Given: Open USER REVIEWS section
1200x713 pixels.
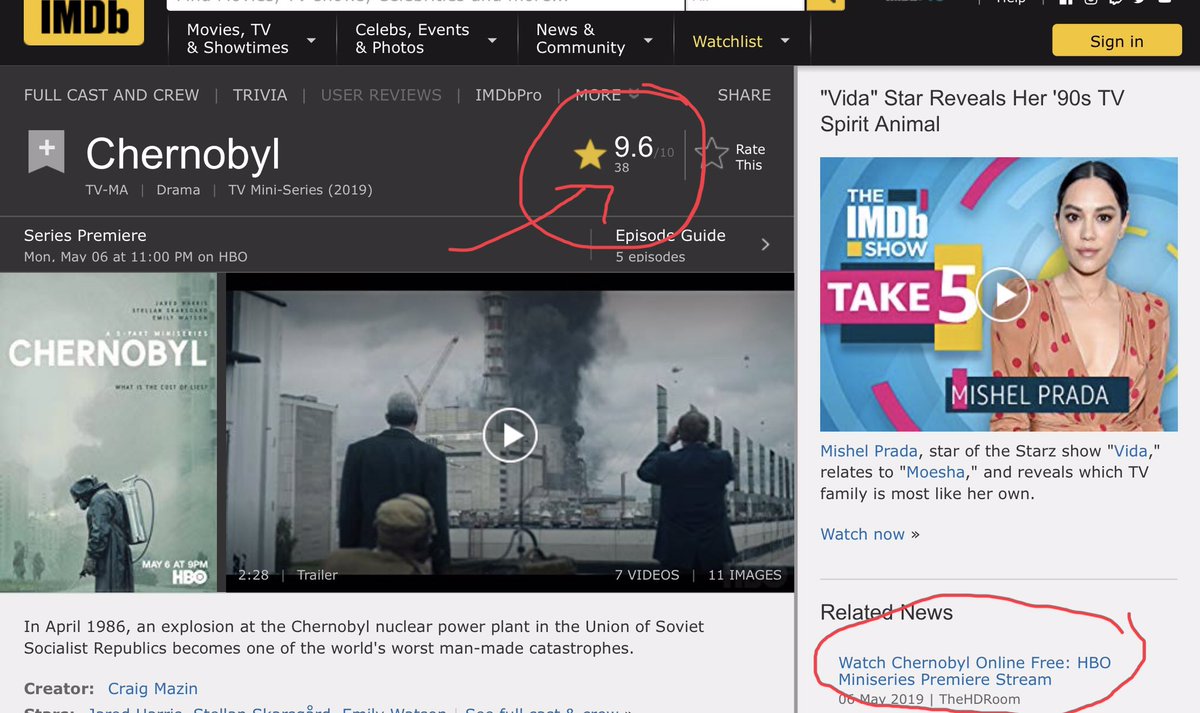Looking at the screenshot, I should 381,95.
